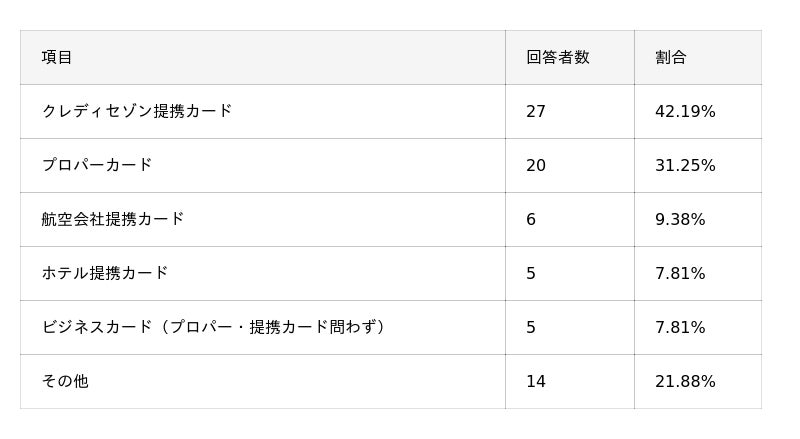Select the ビジネスカード row label

pyautogui.click(x=214, y=327)
